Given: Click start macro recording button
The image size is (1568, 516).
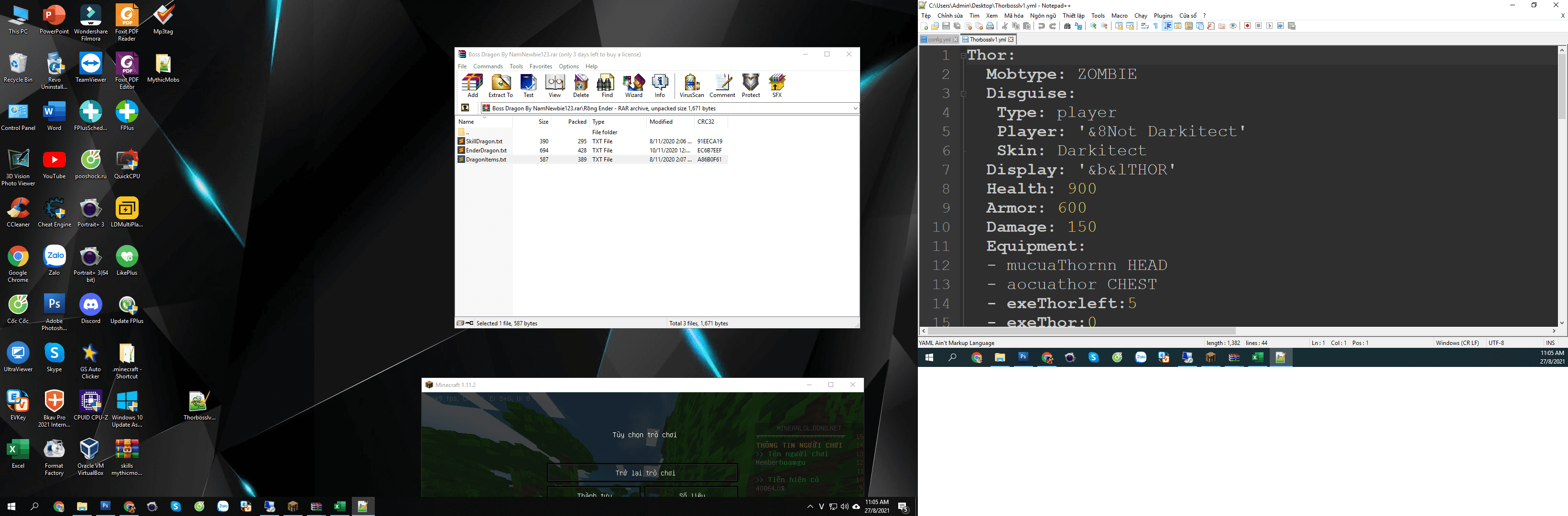Looking at the screenshot, I should coord(1247,26).
